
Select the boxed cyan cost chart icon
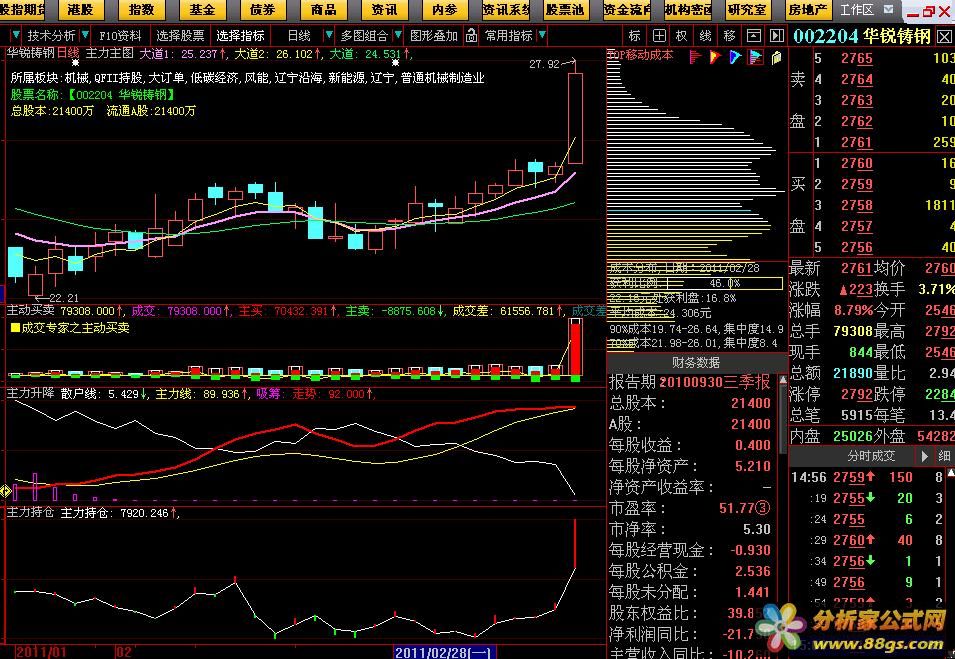point(756,57)
